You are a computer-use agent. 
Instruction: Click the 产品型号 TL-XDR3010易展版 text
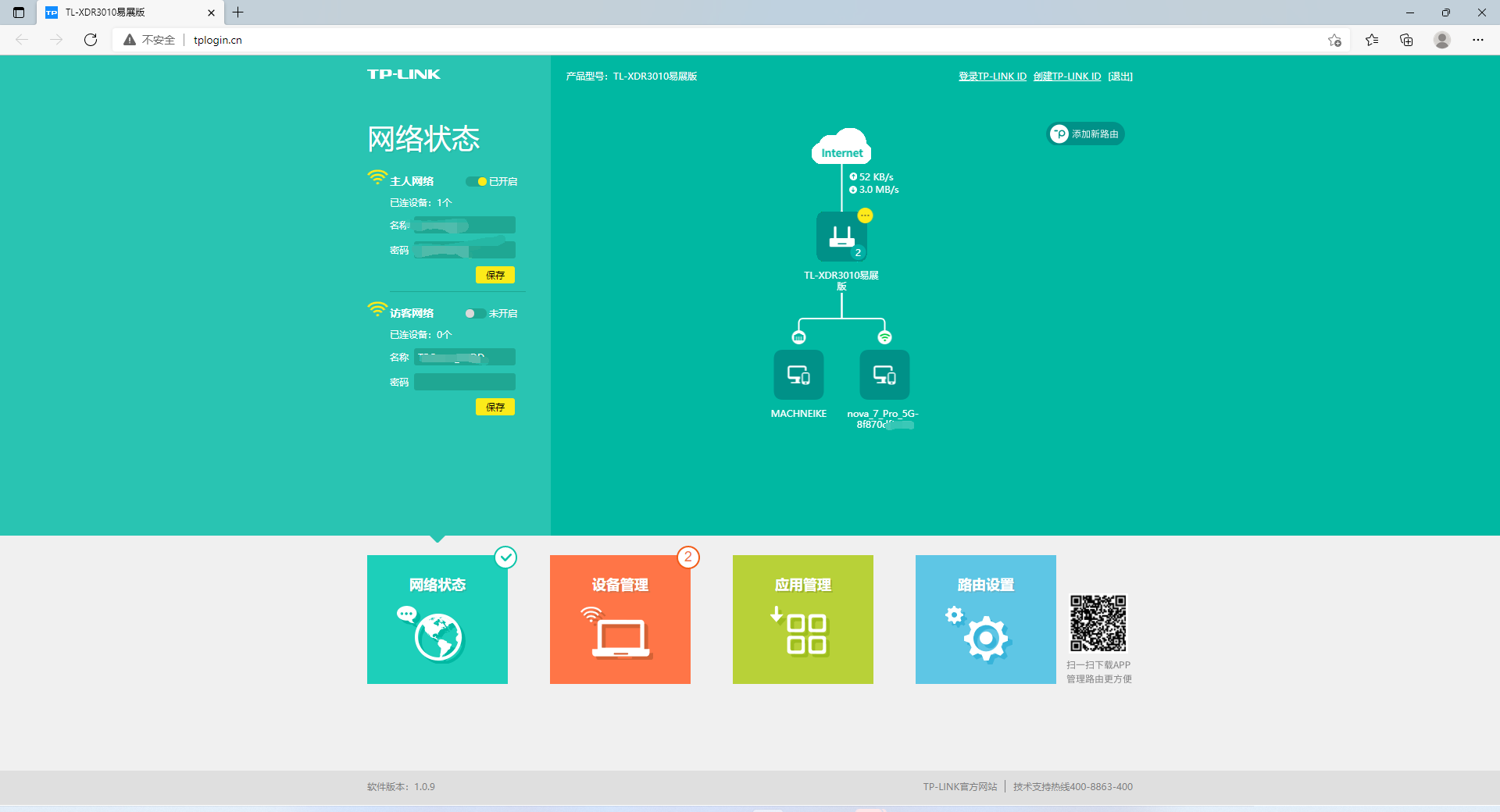pos(631,77)
